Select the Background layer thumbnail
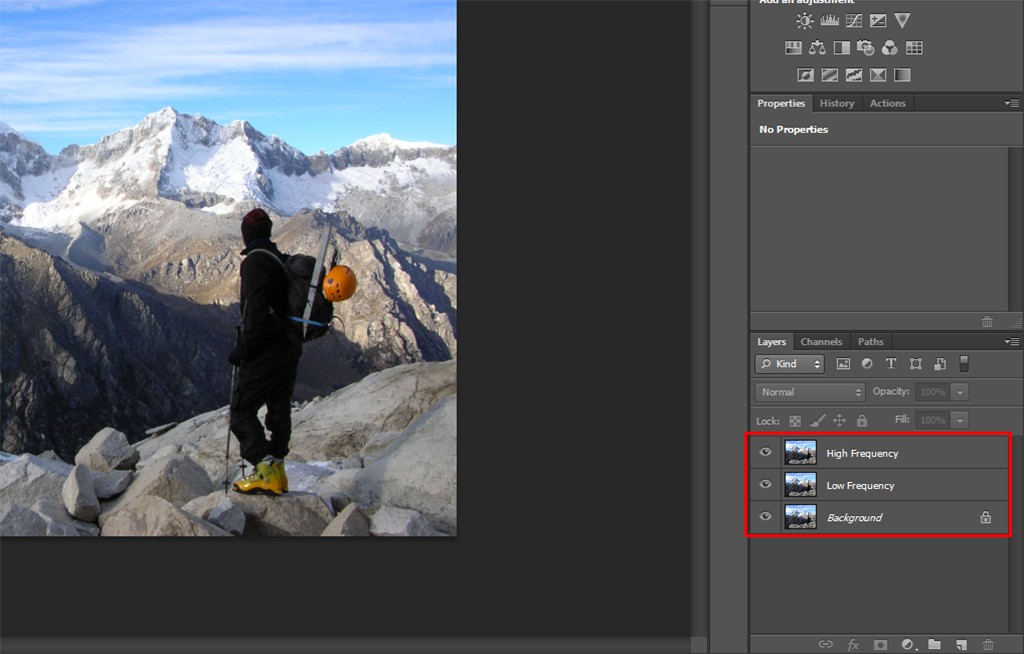This screenshot has height=654, width=1024. [800, 516]
